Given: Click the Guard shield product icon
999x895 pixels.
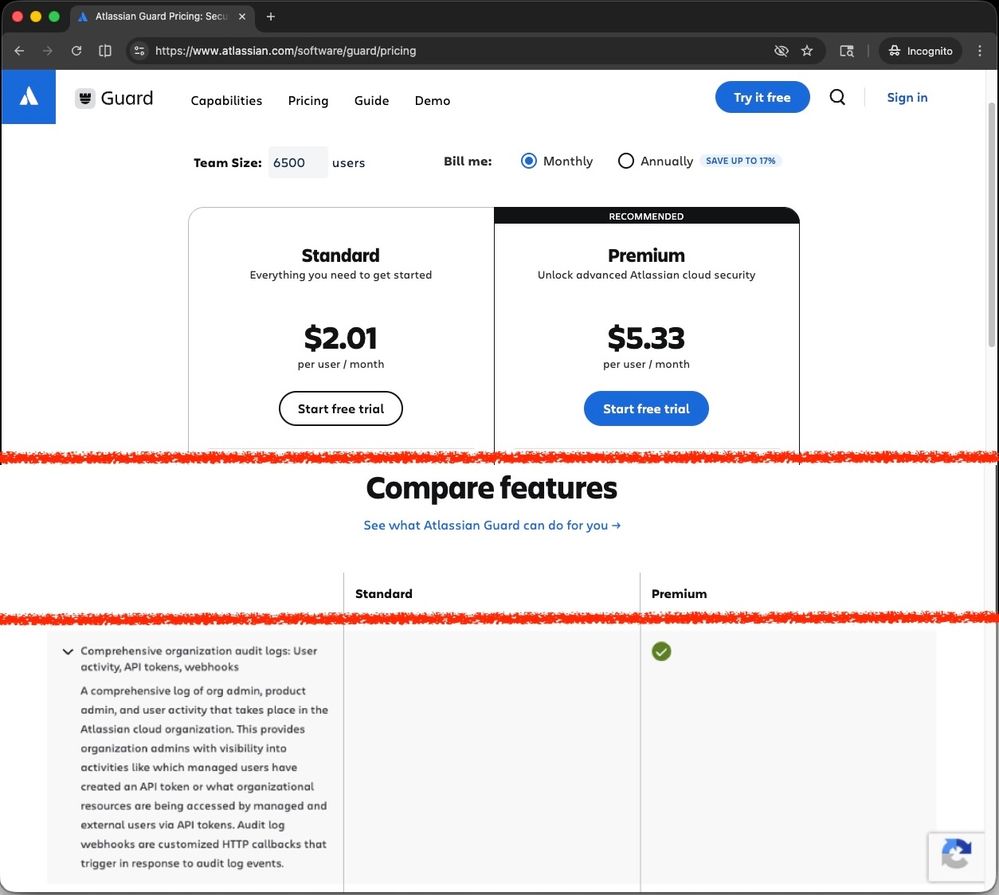Looking at the screenshot, I should (85, 98).
